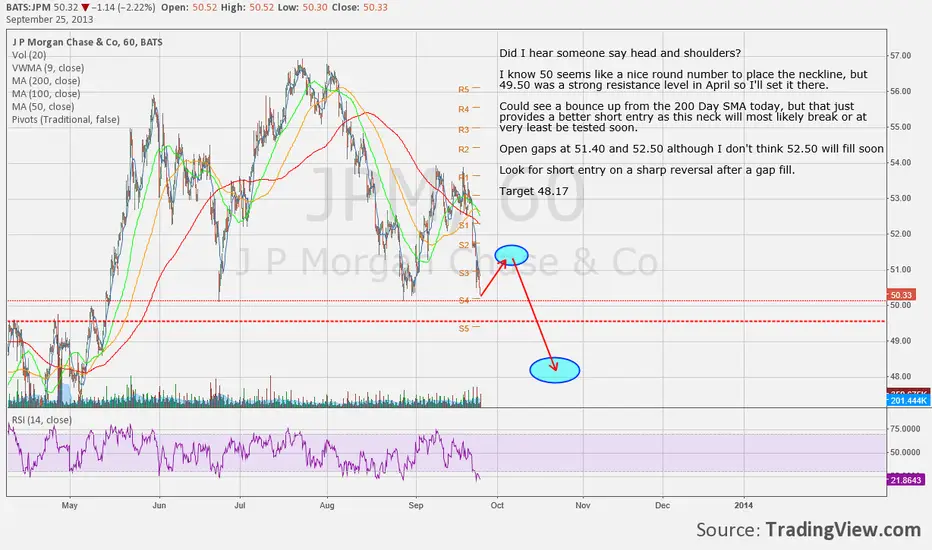932x550 pixels.
Task: Click the 201.444K volume tag
Action: coord(908,401)
